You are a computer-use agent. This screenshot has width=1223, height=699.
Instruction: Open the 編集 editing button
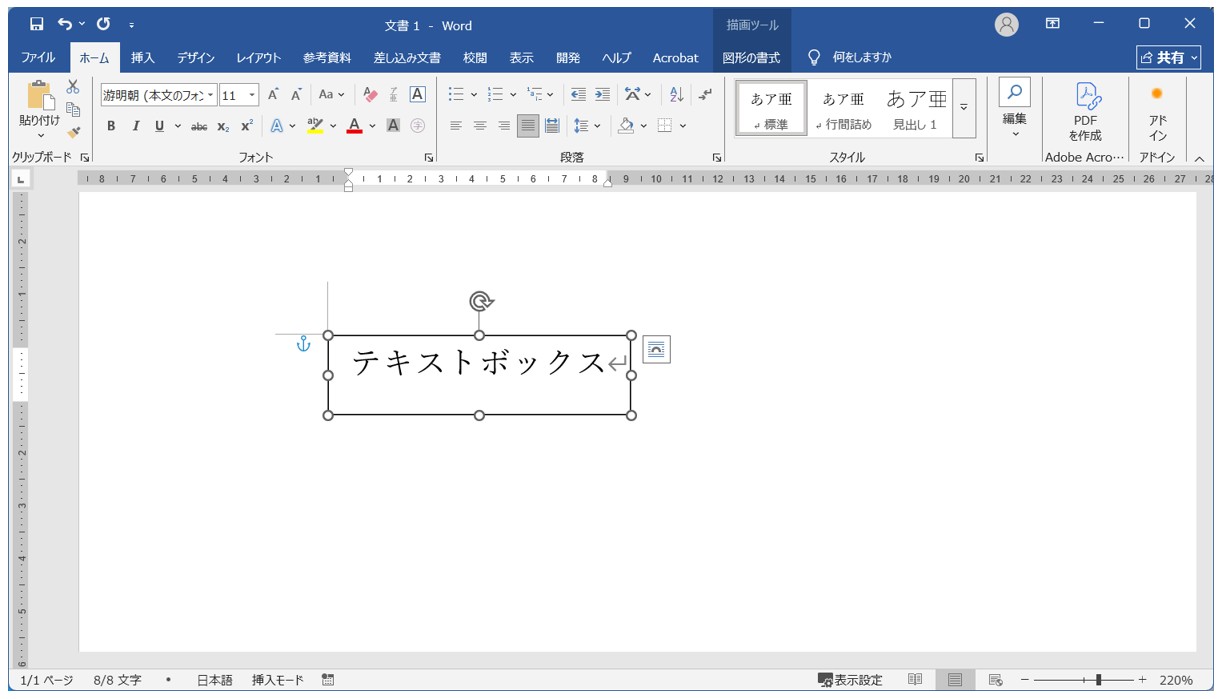click(x=1015, y=110)
